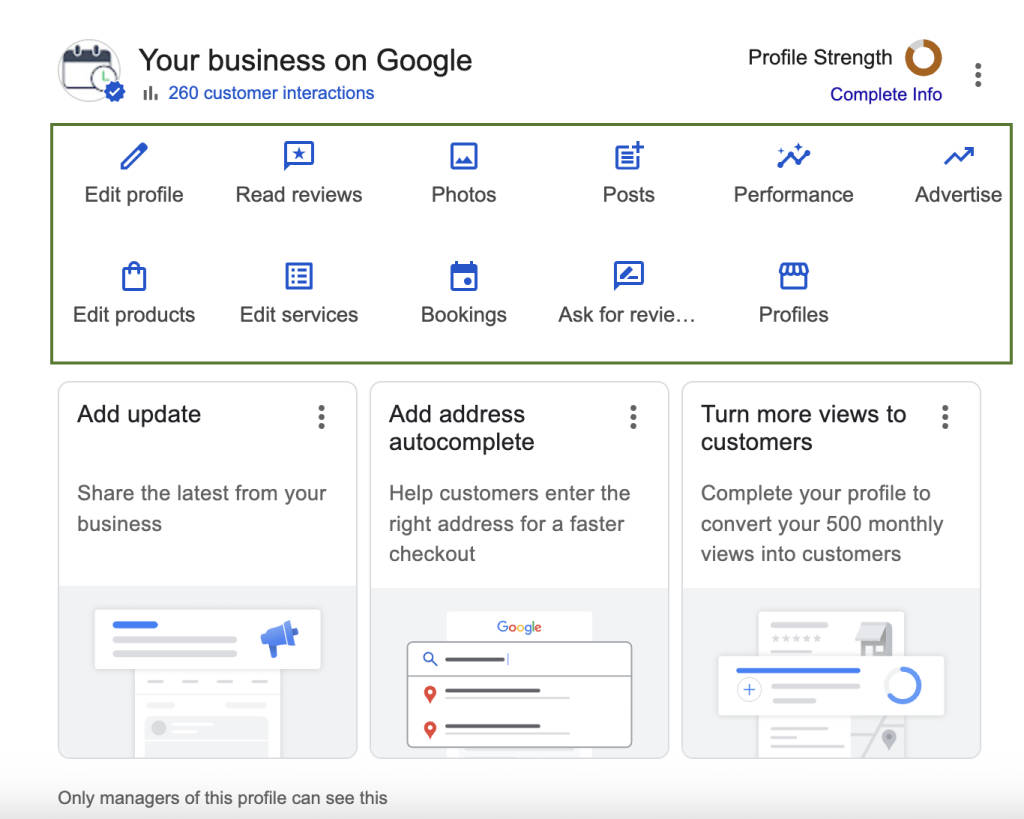Open the page-level three-dot overflow menu
Screen dimensions: 1024x819
click(978, 74)
